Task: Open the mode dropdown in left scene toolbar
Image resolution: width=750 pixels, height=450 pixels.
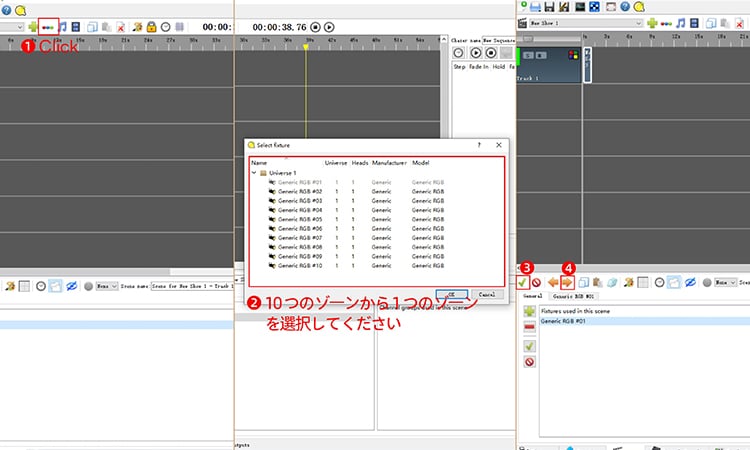Action: pos(107,286)
